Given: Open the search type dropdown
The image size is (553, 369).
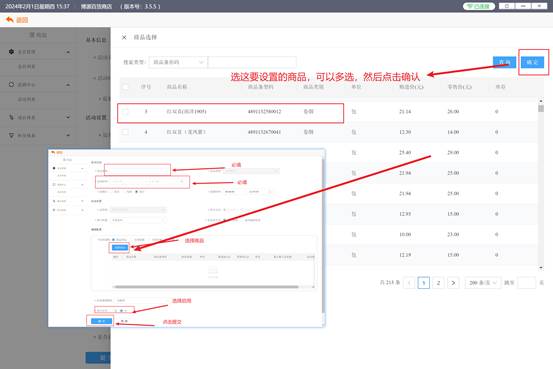Looking at the screenshot, I should 178,62.
